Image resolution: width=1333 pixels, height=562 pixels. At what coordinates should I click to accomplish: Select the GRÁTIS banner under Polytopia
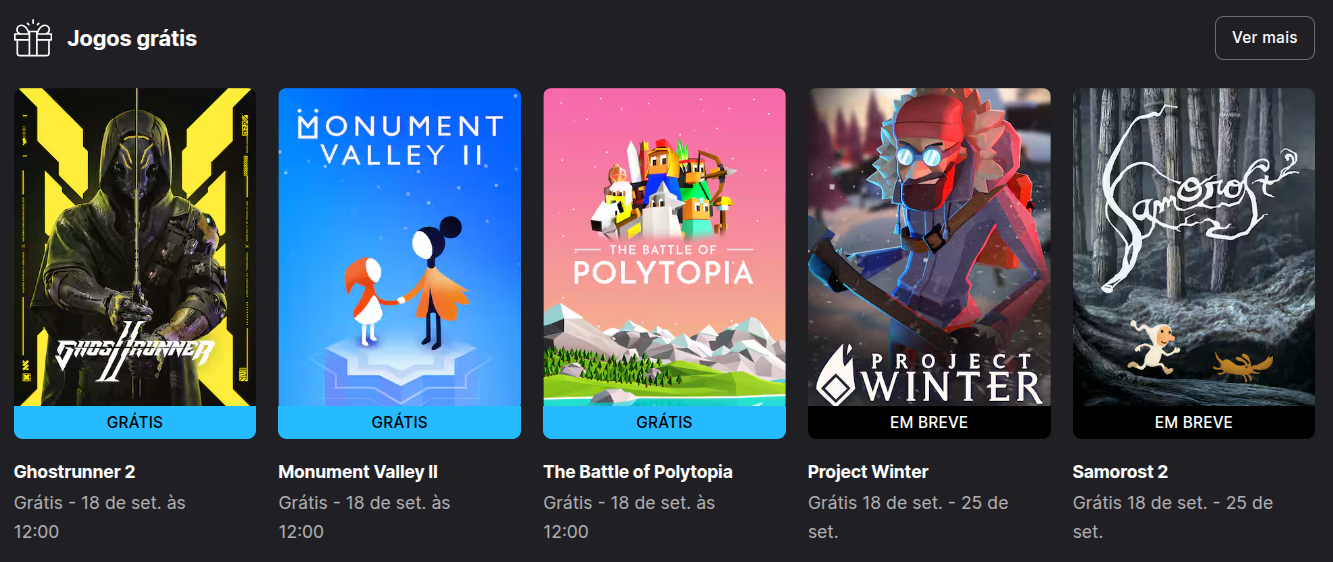pyautogui.click(x=664, y=422)
